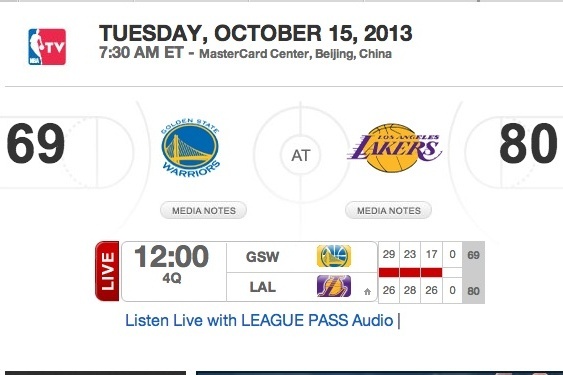Viewport: 563px width, 375px height.
Task: Select the GSW row in scoreboard
Action: point(302,257)
